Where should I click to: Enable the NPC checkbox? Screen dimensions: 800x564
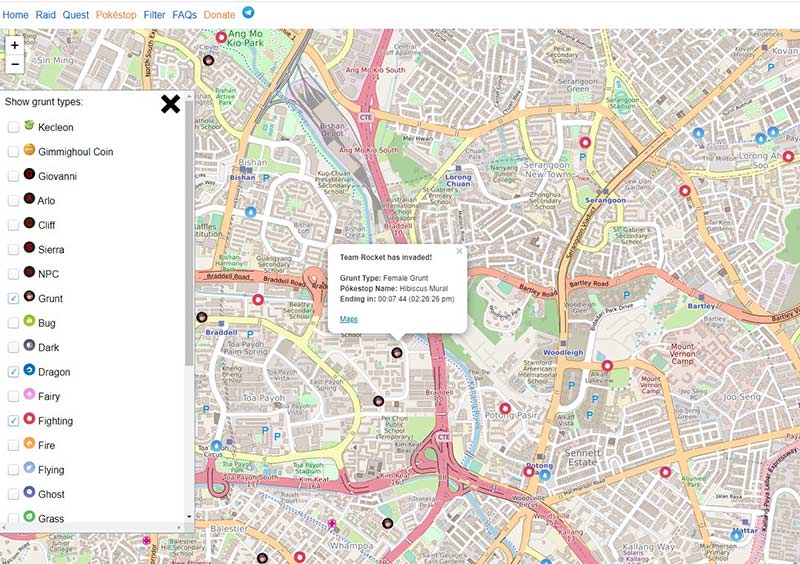tap(13, 274)
